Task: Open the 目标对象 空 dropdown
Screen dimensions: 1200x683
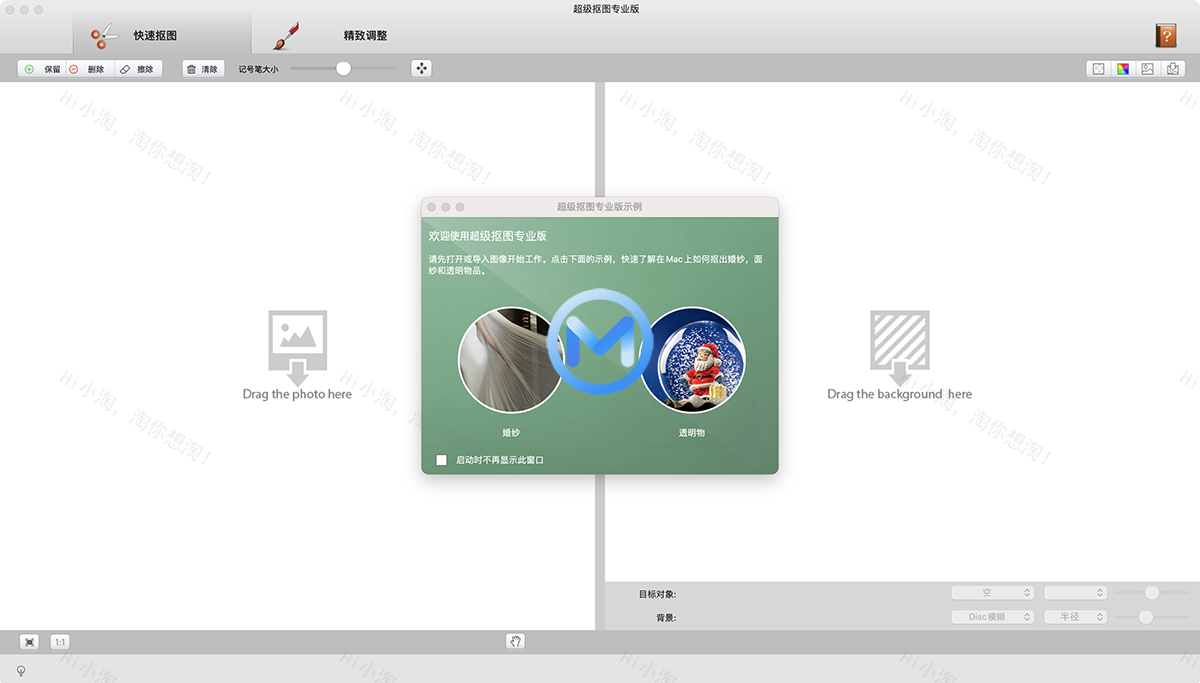Action: (993, 591)
